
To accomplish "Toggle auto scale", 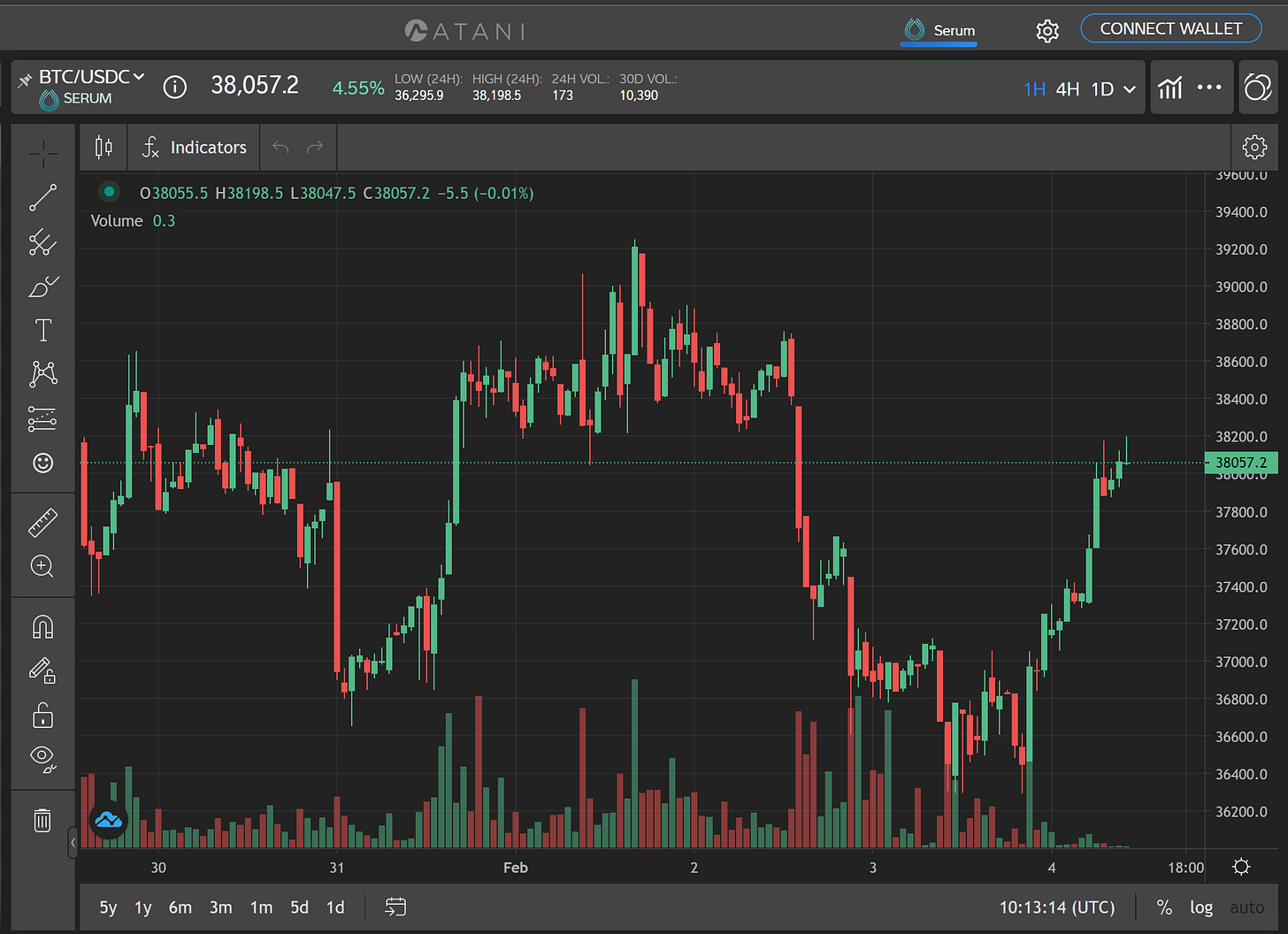I will tap(1247, 907).
